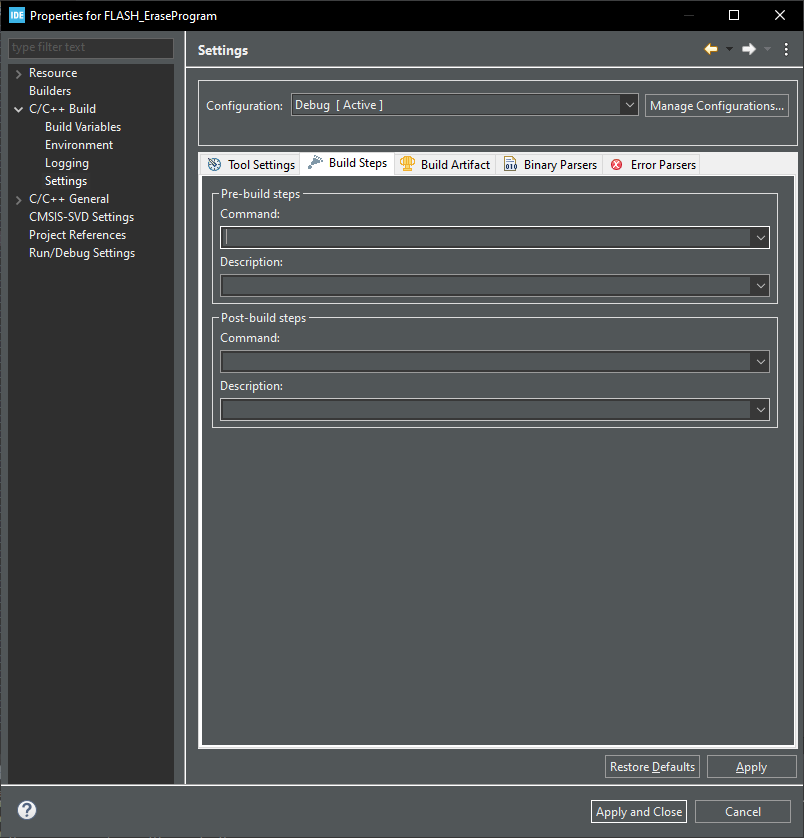
Task: Open Post-build Description dropdown arrow
Action: pyautogui.click(x=760, y=410)
